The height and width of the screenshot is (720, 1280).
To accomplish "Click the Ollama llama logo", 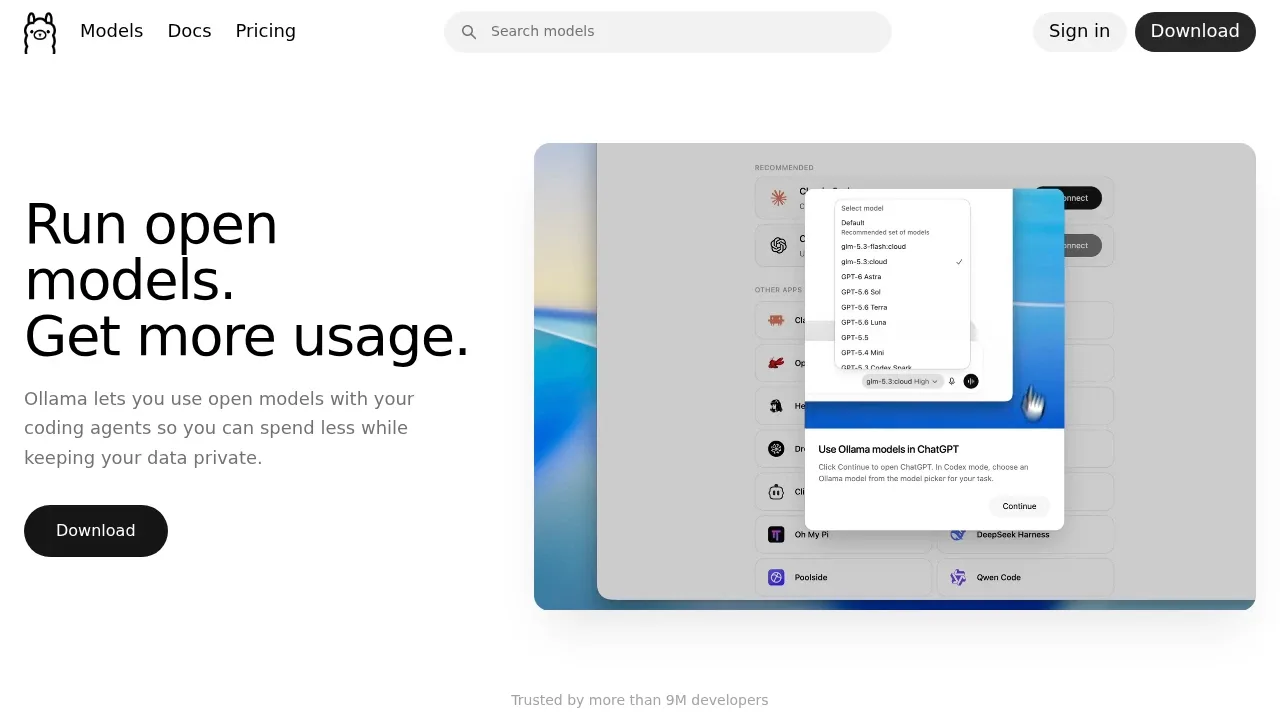I will [x=40, y=32].
